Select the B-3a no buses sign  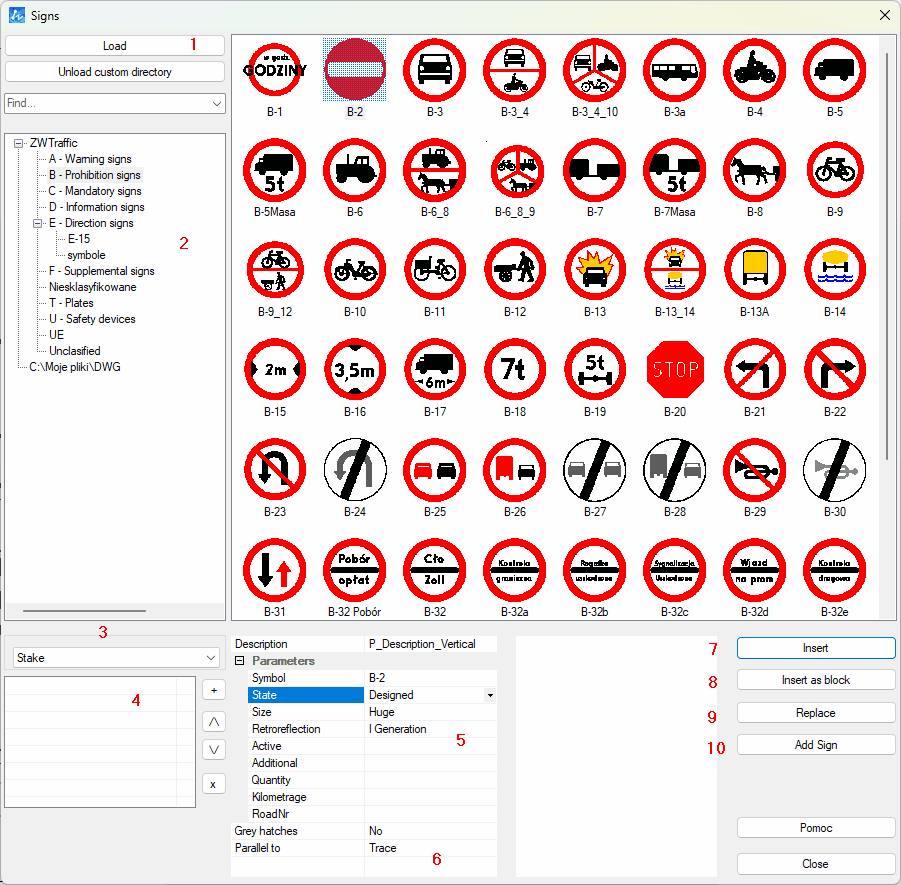click(x=675, y=70)
